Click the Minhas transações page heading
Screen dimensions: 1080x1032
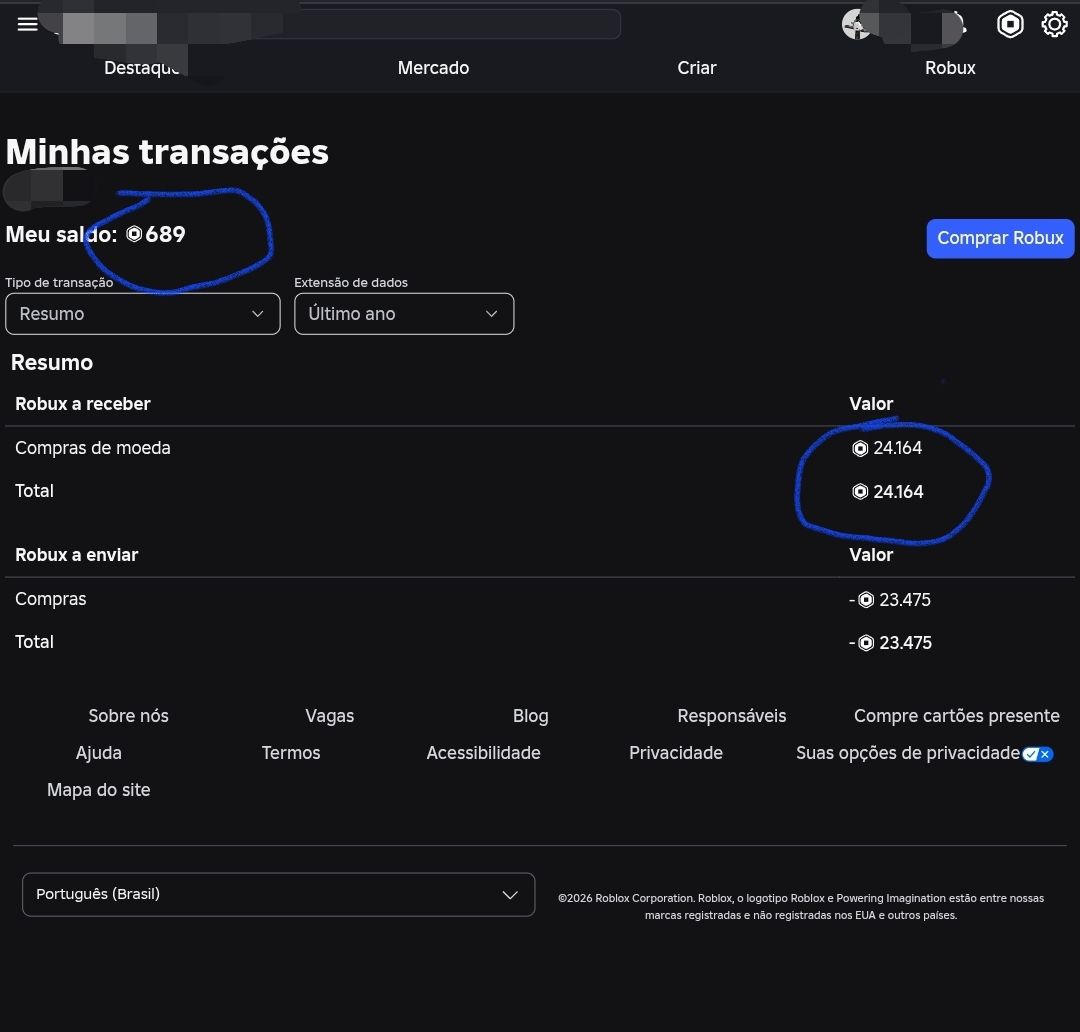pos(167,152)
